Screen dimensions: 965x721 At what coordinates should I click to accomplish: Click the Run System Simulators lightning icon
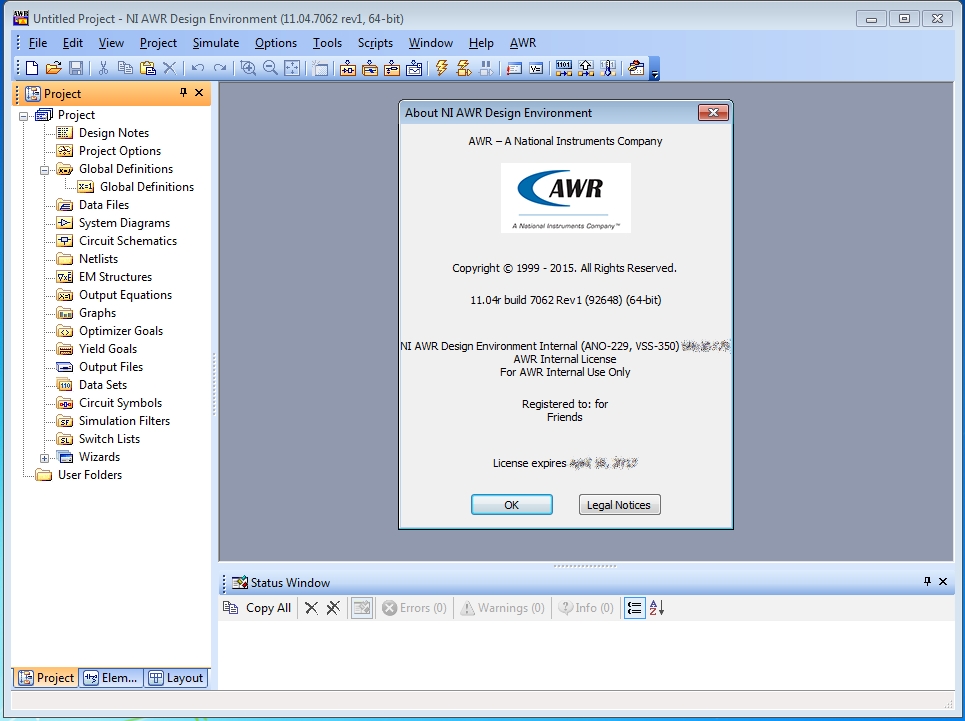click(463, 68)
